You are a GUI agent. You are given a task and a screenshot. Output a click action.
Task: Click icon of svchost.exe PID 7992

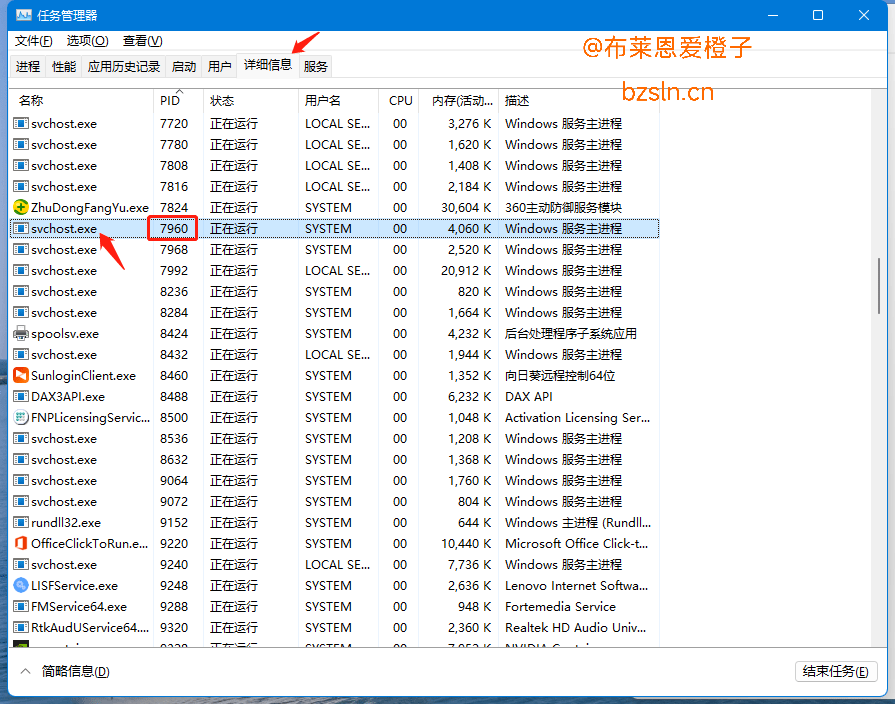click(x=21, y=271)
